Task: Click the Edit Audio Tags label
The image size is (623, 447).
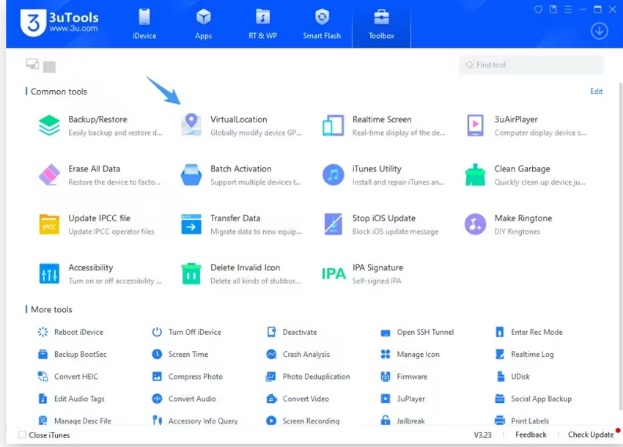Action: click(79, 399)
